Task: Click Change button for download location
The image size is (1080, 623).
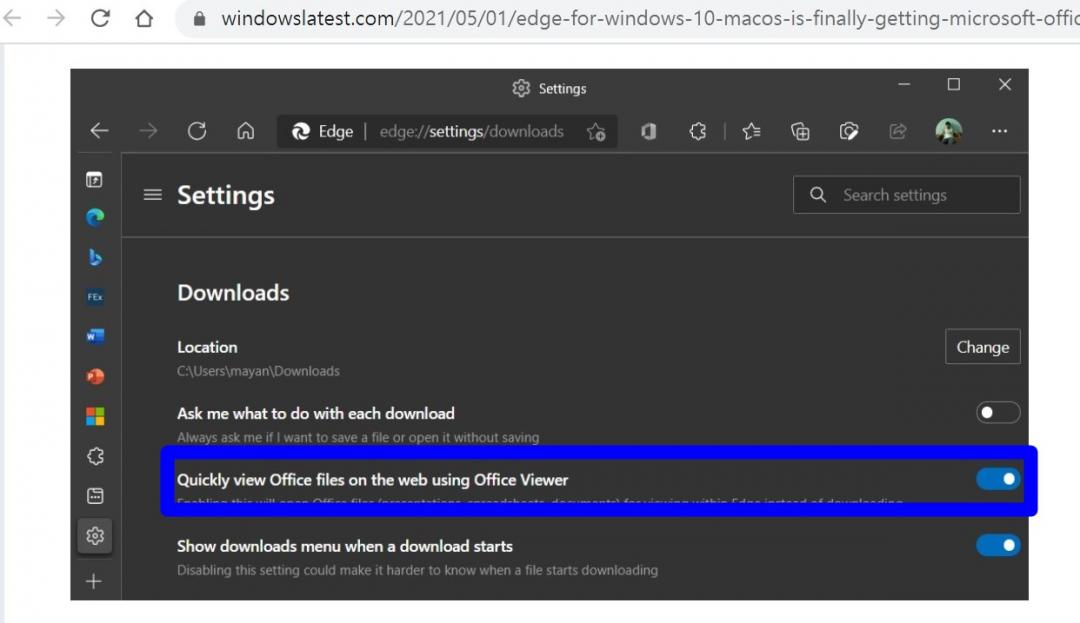Action: (982, 347)
